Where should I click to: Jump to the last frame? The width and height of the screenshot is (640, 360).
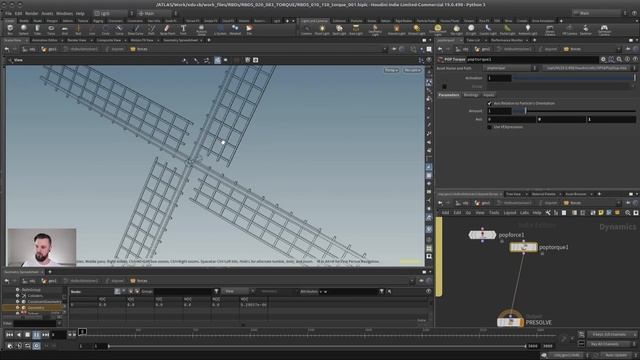pos(45,335)
